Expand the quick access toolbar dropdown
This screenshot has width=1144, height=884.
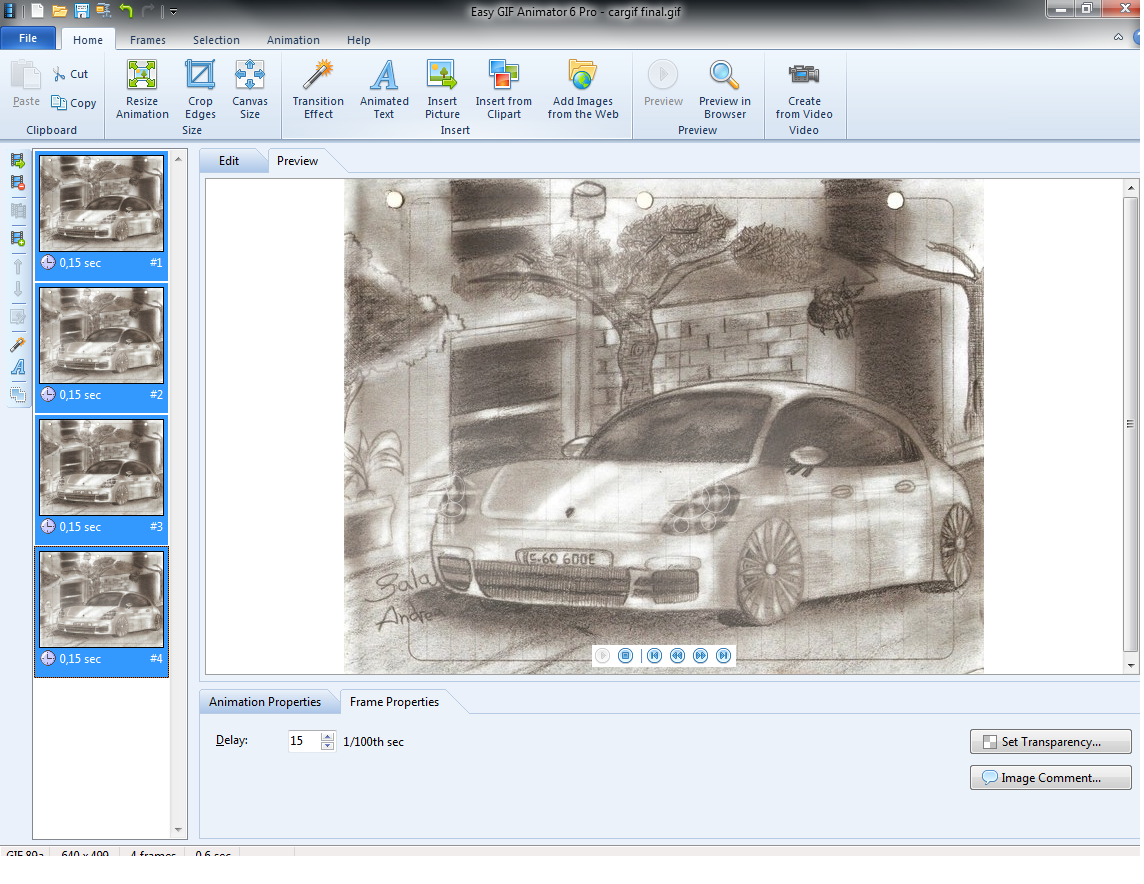pos(173,12)
